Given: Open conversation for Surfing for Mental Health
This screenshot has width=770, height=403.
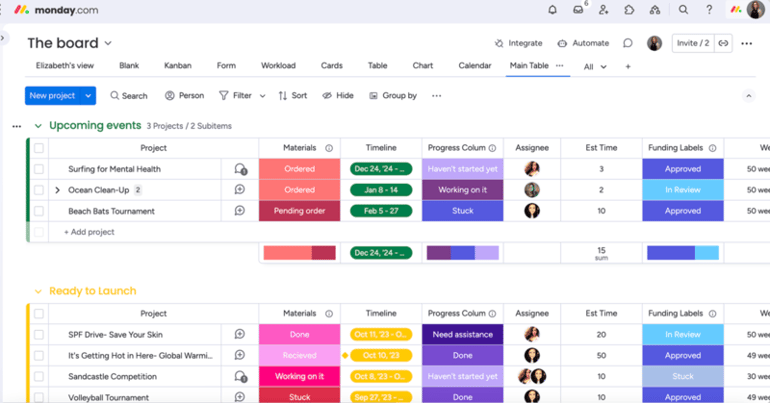Looking at the screenshot, I should pyautogui.click(x=240, y=169).
